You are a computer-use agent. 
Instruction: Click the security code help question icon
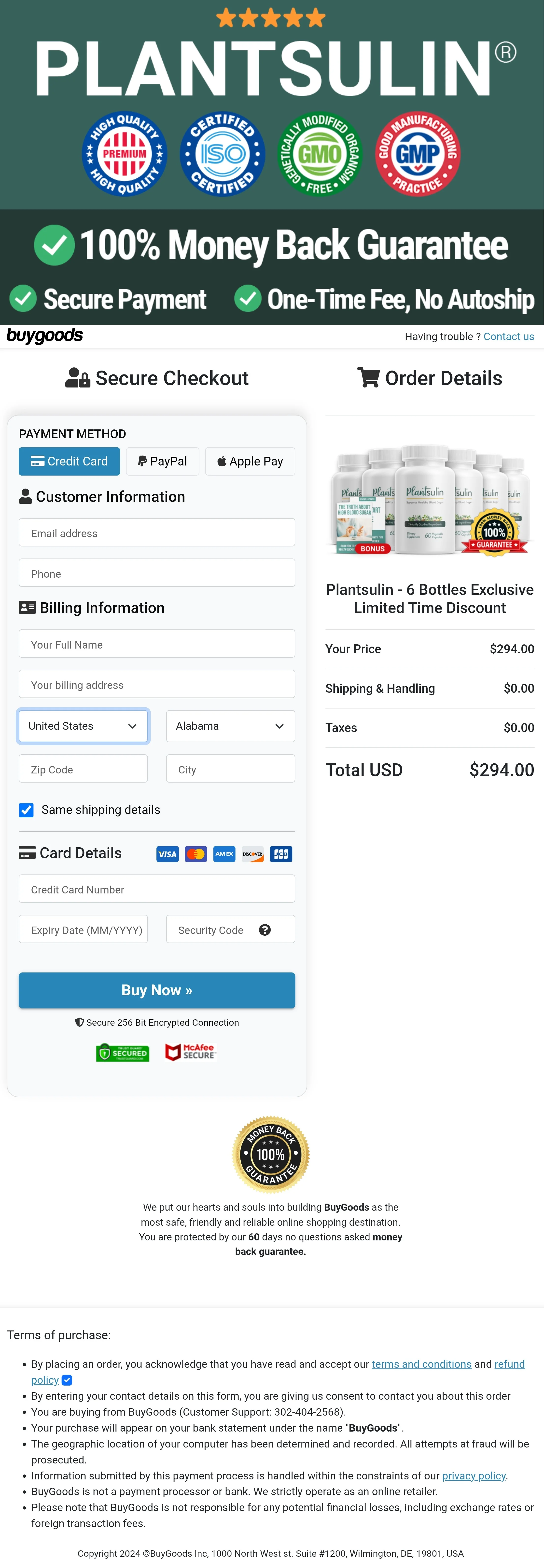(x=264, y=930)
